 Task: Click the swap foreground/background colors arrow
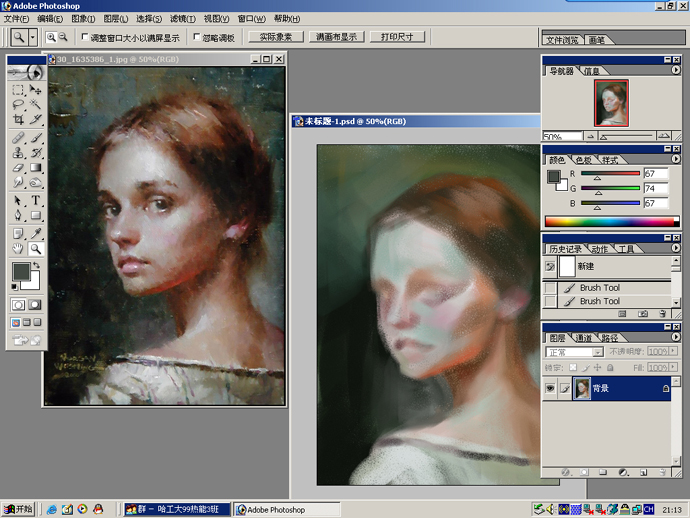(x=37, y=265)
